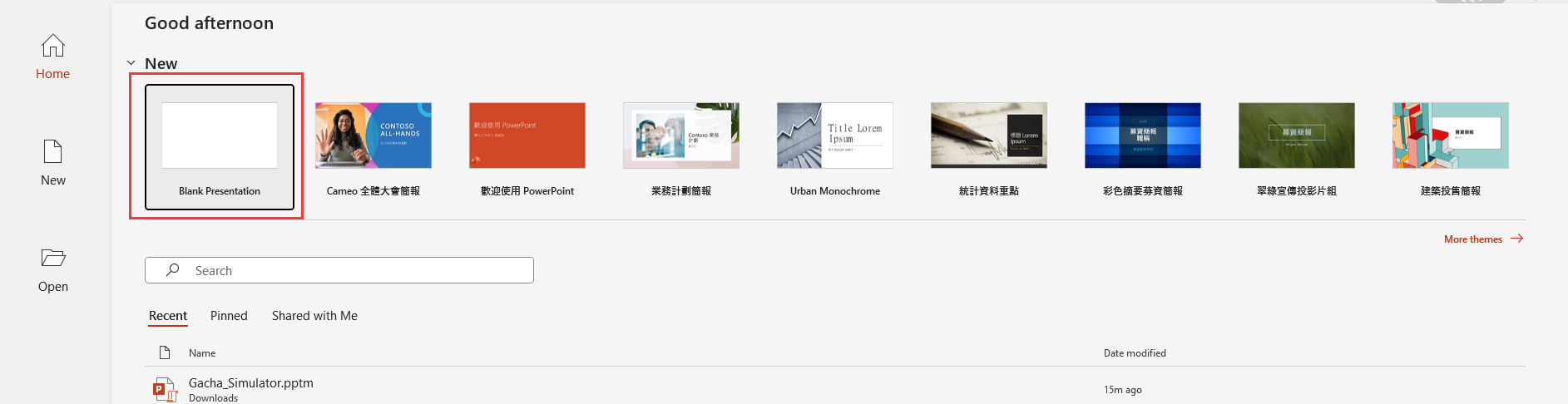Switch to the Pinned tab

229,316
